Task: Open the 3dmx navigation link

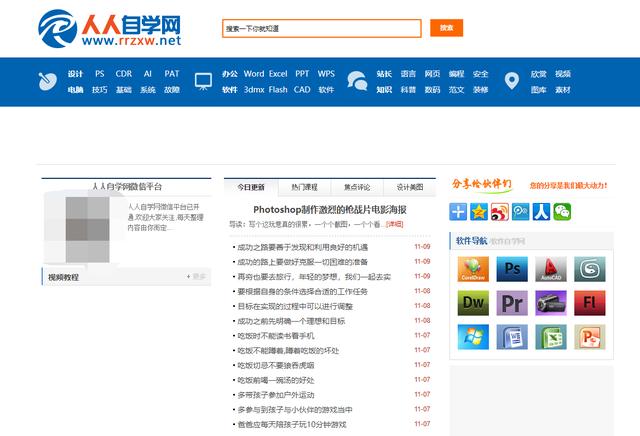Action: (254, 90)
